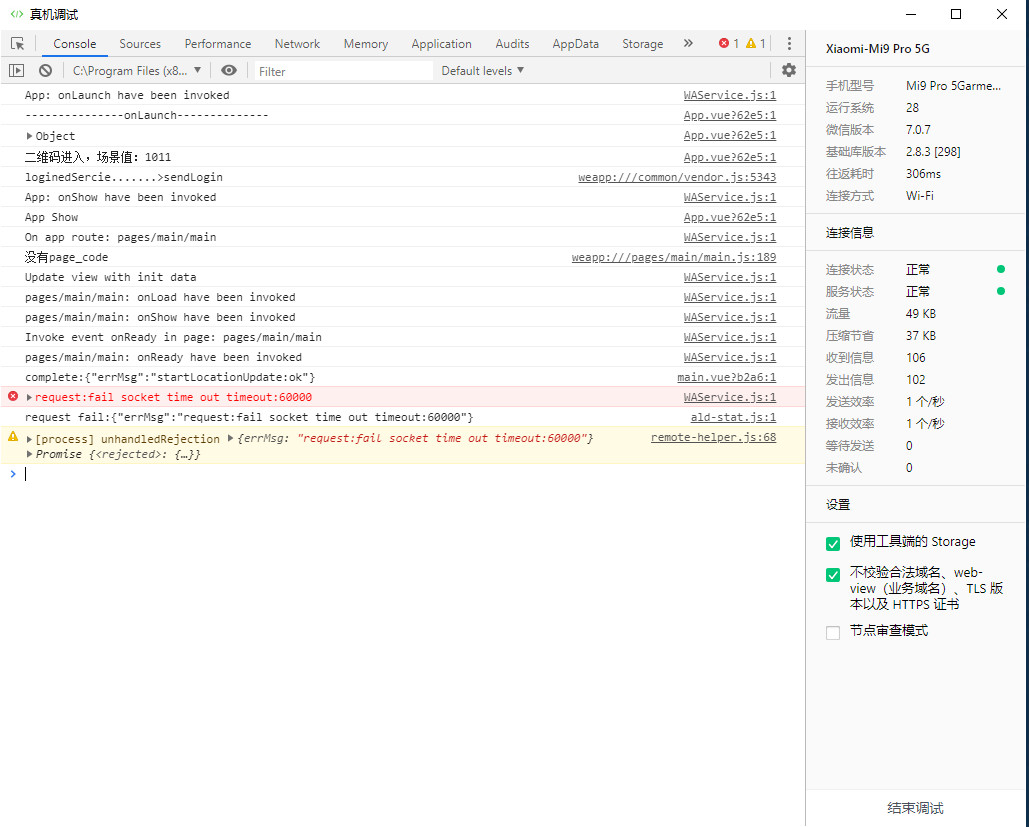Toggle the console sidebar panel icon
1029x827 pixels.
point(16,71)
